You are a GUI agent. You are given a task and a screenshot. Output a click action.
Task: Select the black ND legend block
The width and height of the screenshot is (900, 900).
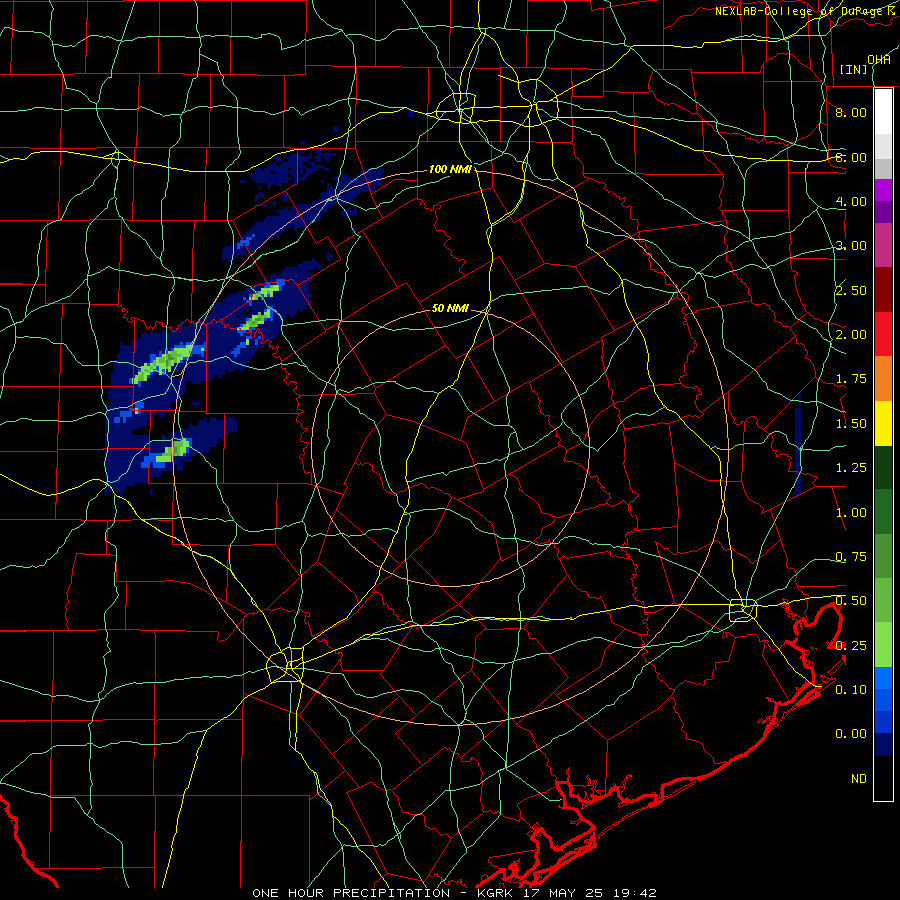pyautogui.click(x=883, y=778)
